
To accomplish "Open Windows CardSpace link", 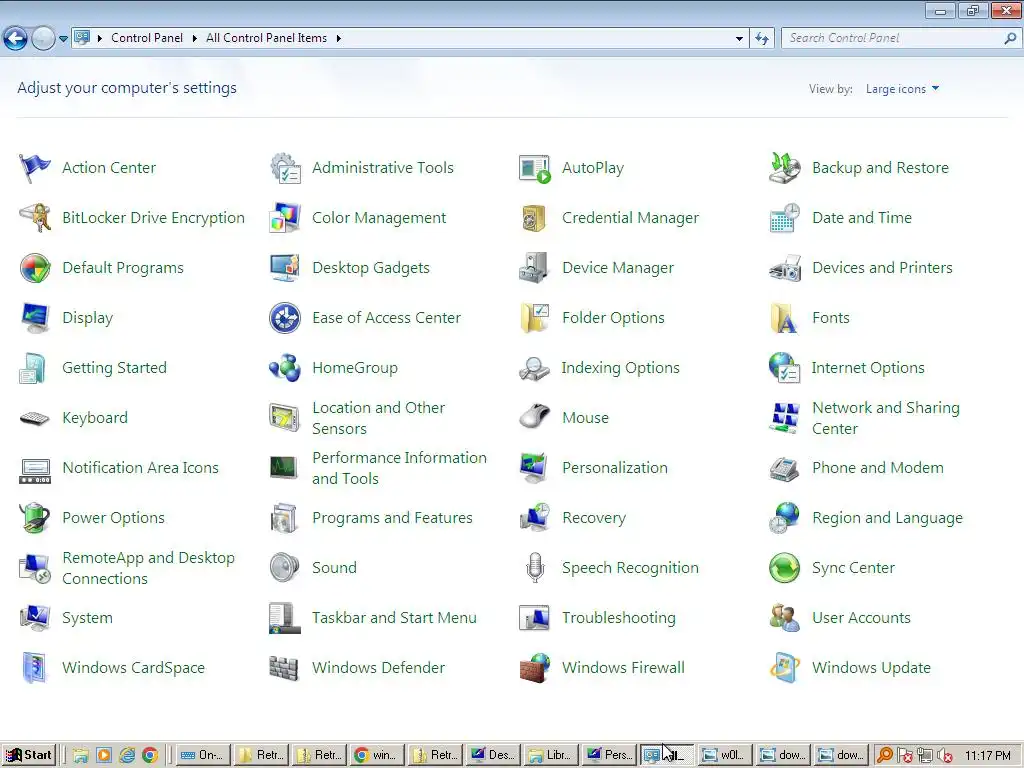I will 133,668.
